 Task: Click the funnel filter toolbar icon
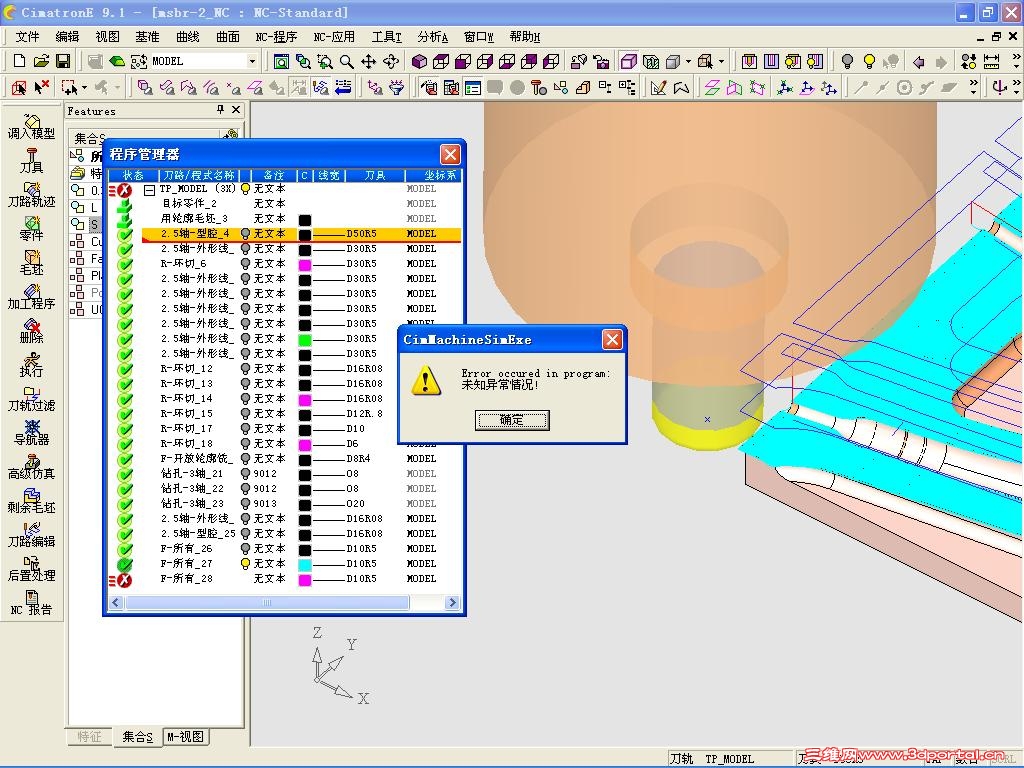(x=396, y=87)
